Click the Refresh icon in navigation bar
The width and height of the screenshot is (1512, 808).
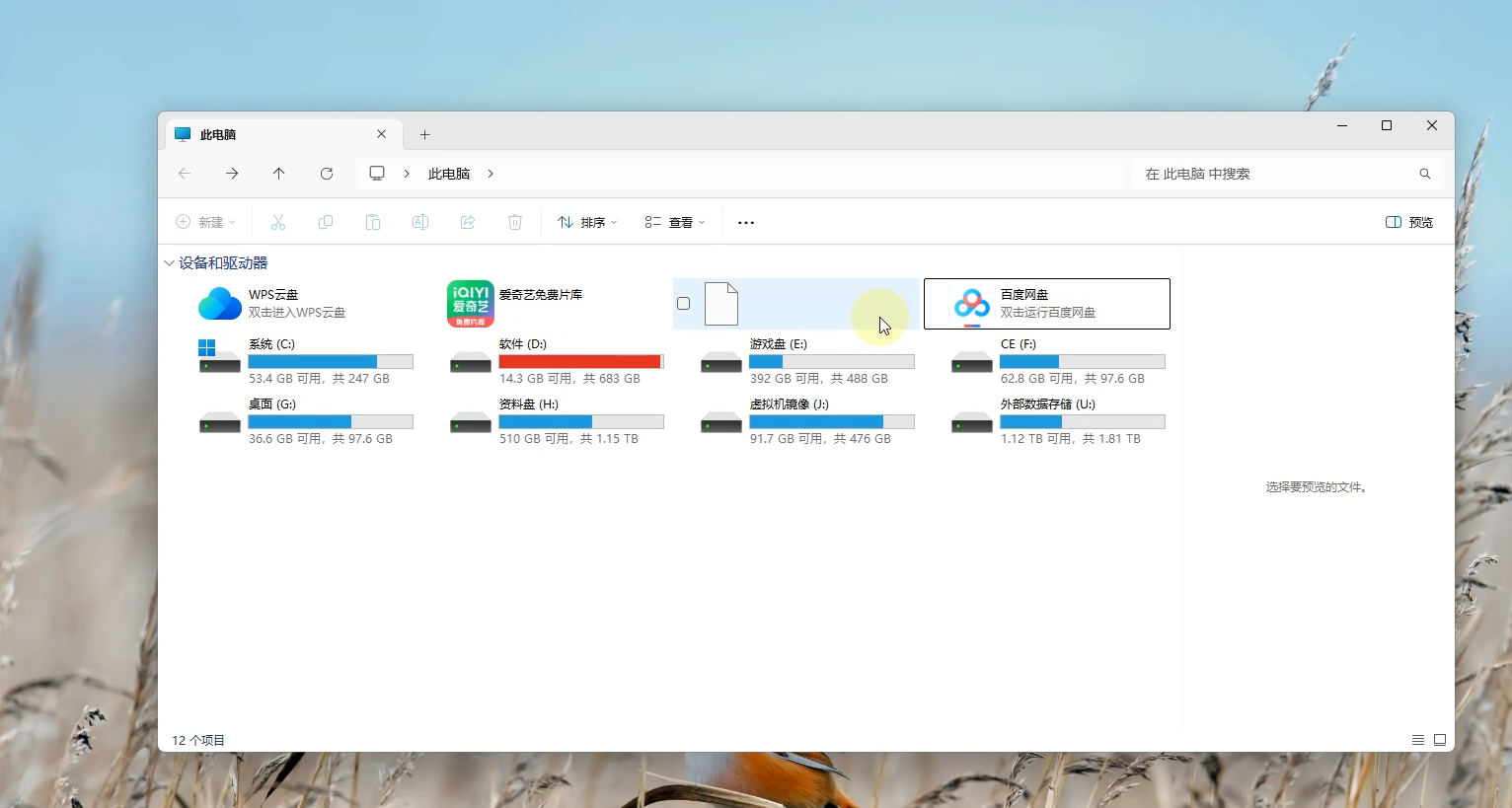(x=327, y=174)
